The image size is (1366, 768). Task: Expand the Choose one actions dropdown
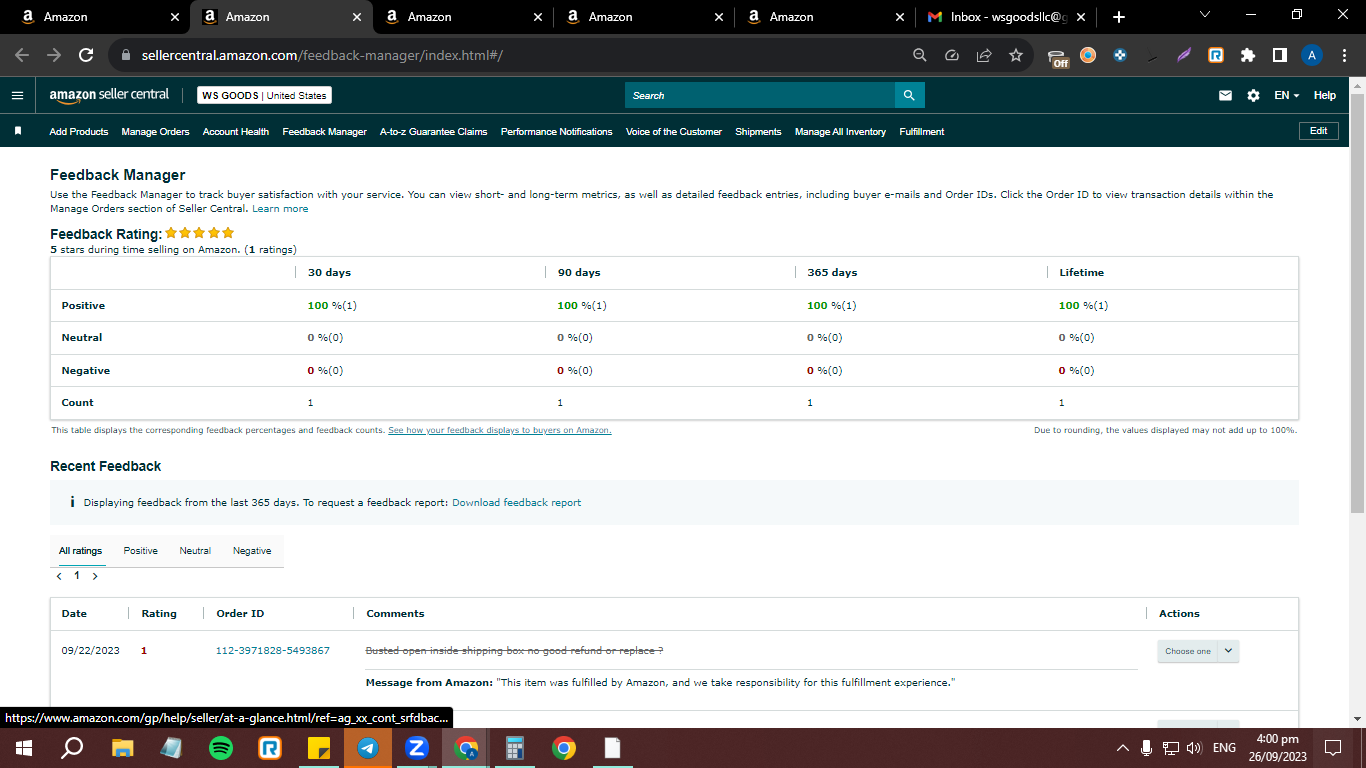click(x=1198, y=651)
